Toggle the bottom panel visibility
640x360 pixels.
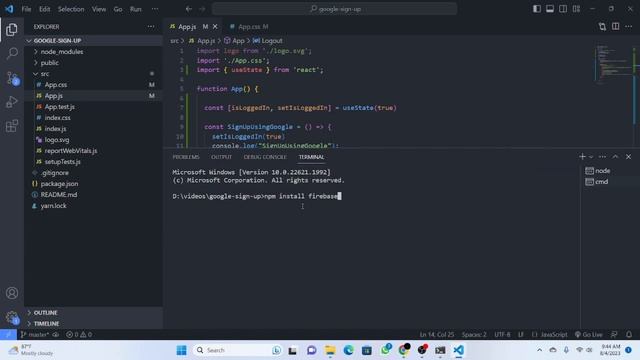click(550, 9)
